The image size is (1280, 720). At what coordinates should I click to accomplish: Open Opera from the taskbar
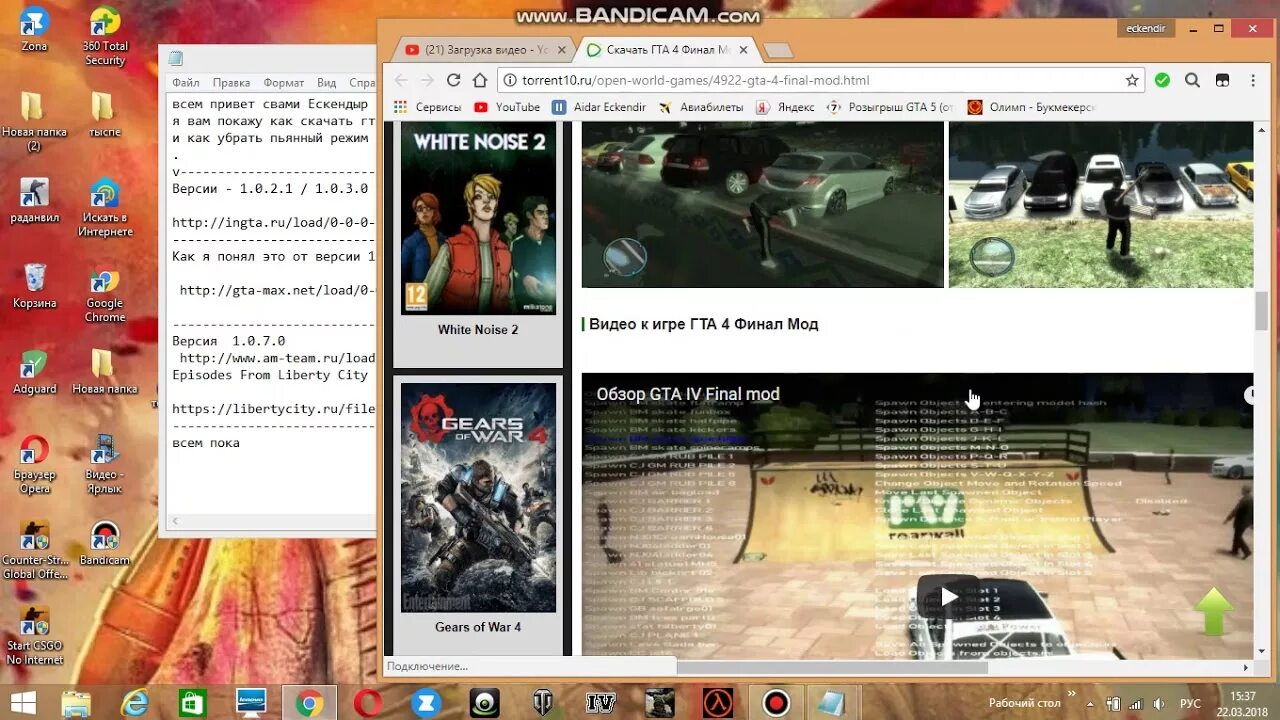(x=367, y=703)
